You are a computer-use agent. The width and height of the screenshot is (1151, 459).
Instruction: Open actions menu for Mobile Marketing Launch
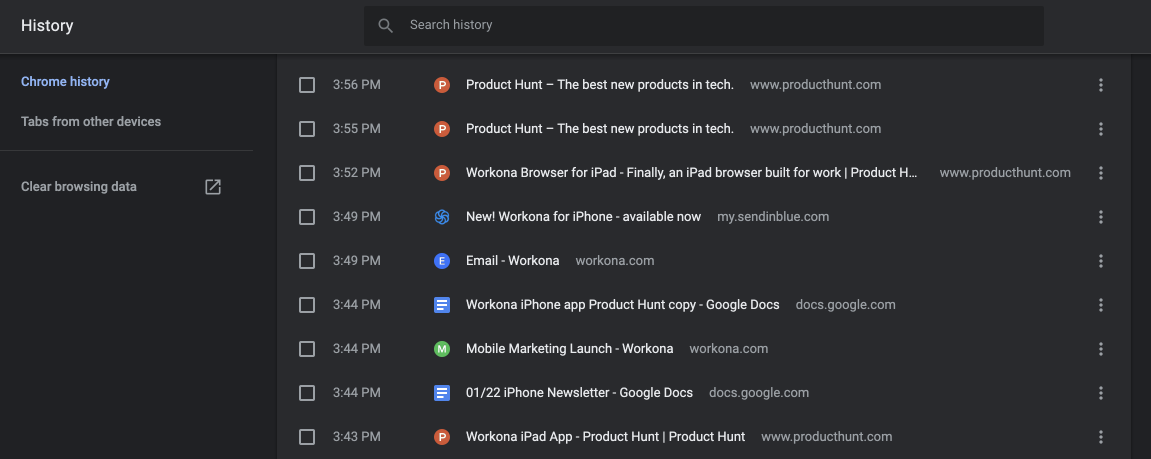pyautogui.click(x=1100, y=350)
